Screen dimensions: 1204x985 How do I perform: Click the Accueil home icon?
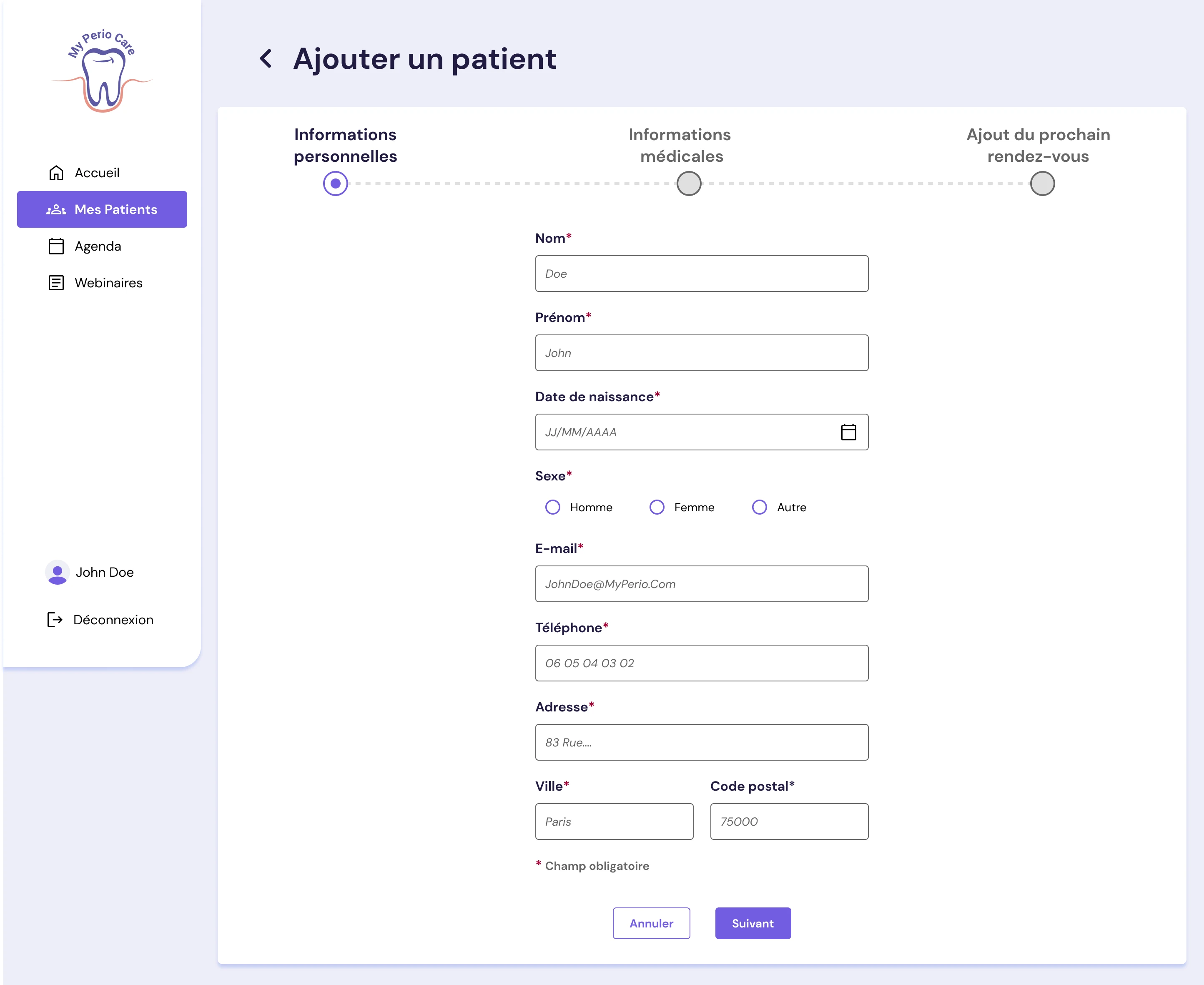click(x=56, y=173)
